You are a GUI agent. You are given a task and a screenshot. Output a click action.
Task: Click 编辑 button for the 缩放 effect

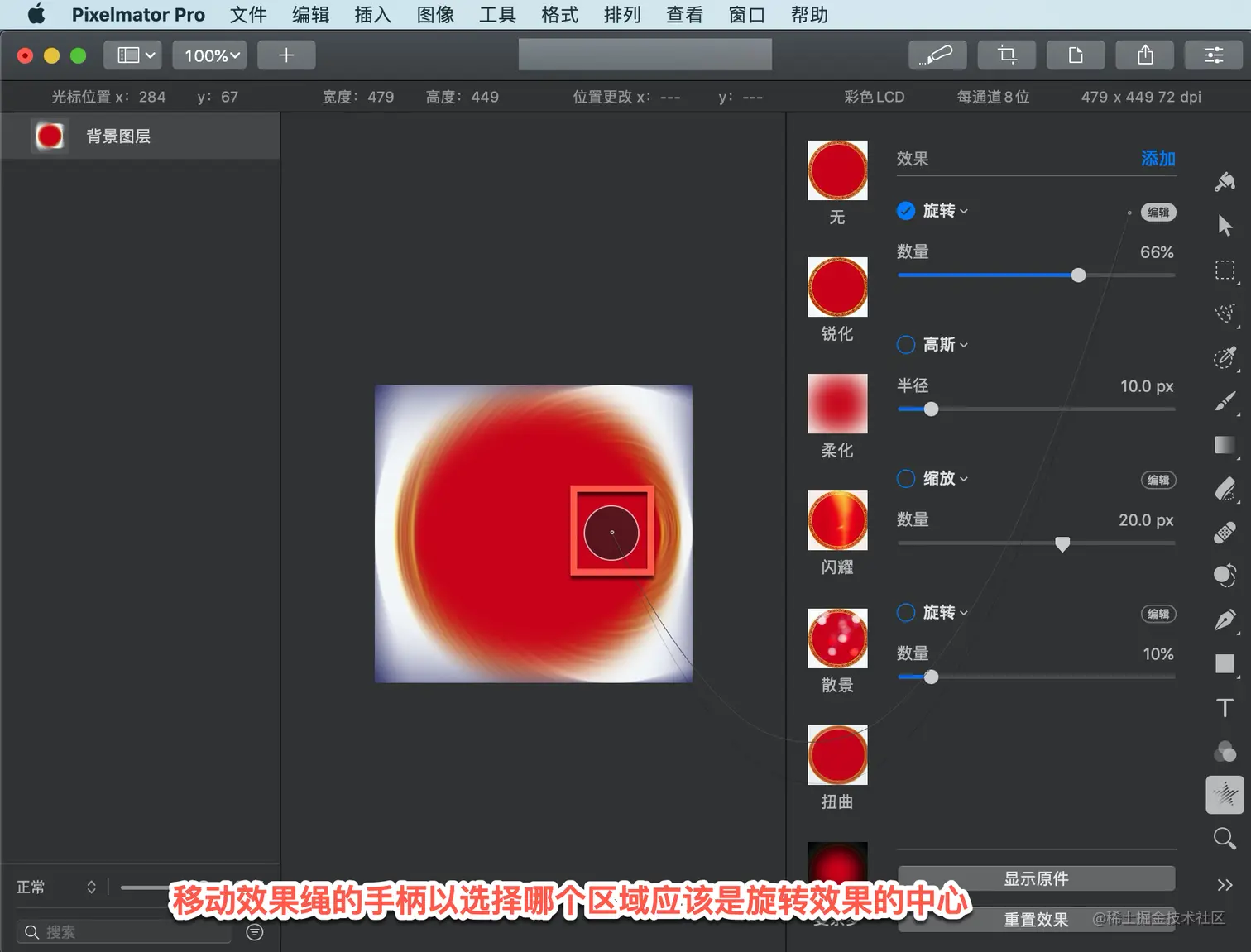(1158, 481)
